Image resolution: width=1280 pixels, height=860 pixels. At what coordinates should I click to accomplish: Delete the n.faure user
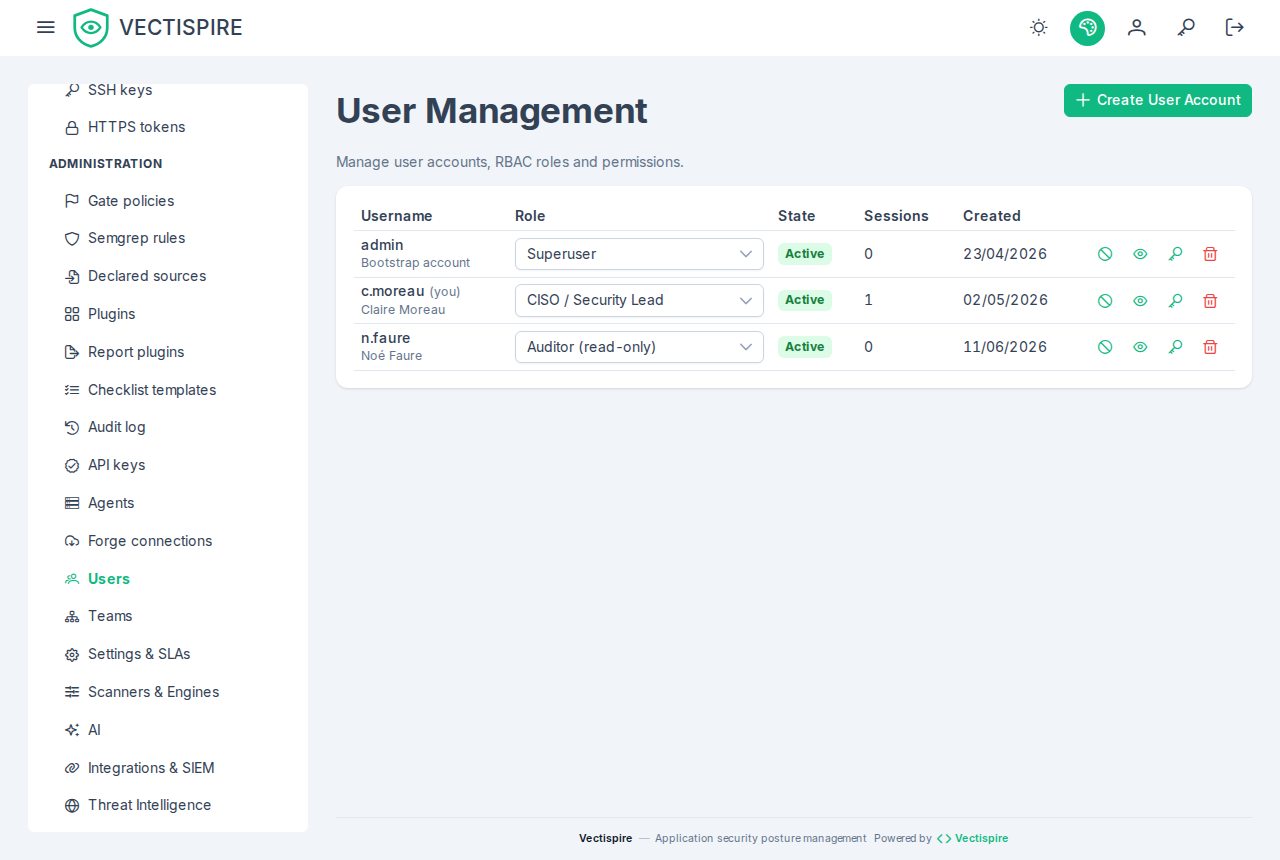coord(1210,347)
